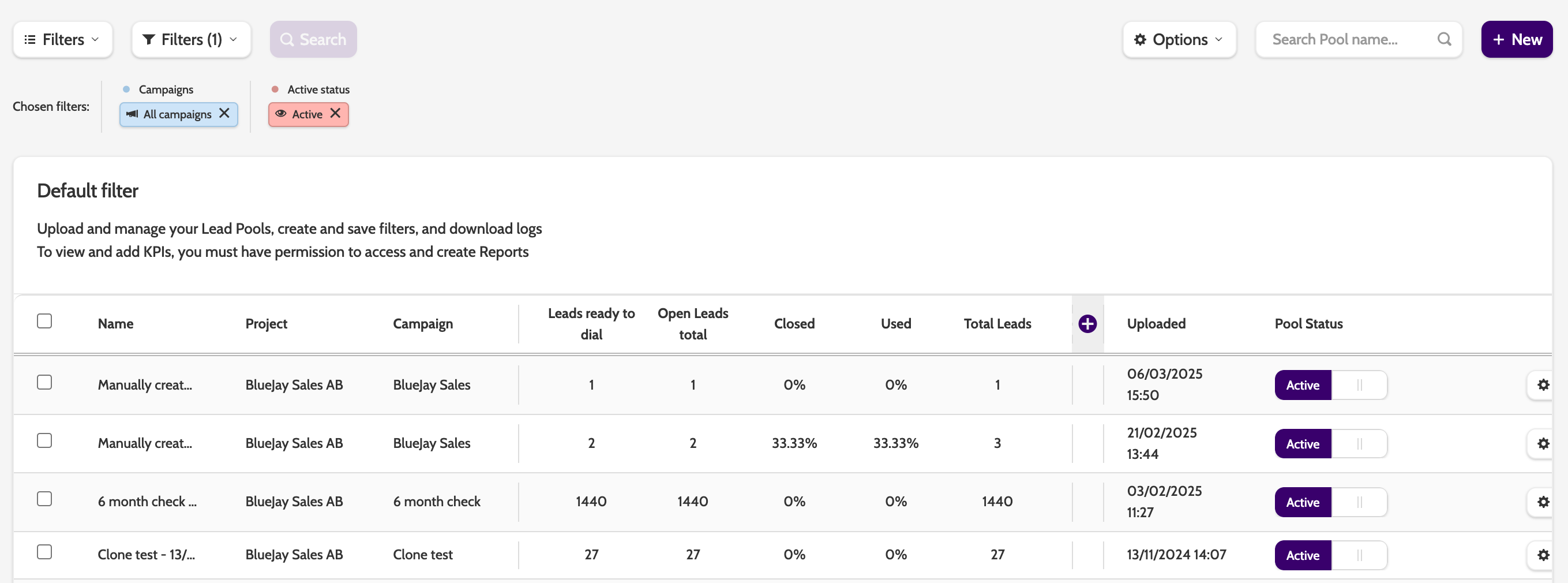
Task: Open settings gear for the Clone test pool
Action: coord(1543,554)
